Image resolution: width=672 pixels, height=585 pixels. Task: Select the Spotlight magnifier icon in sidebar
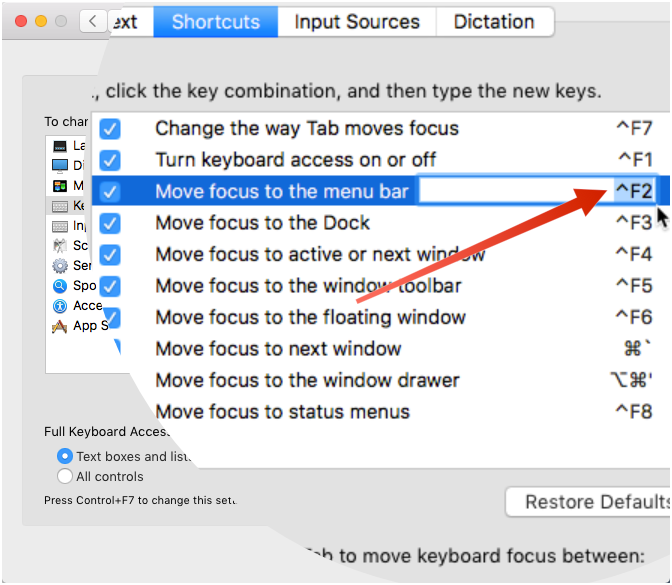pos(60,286)
